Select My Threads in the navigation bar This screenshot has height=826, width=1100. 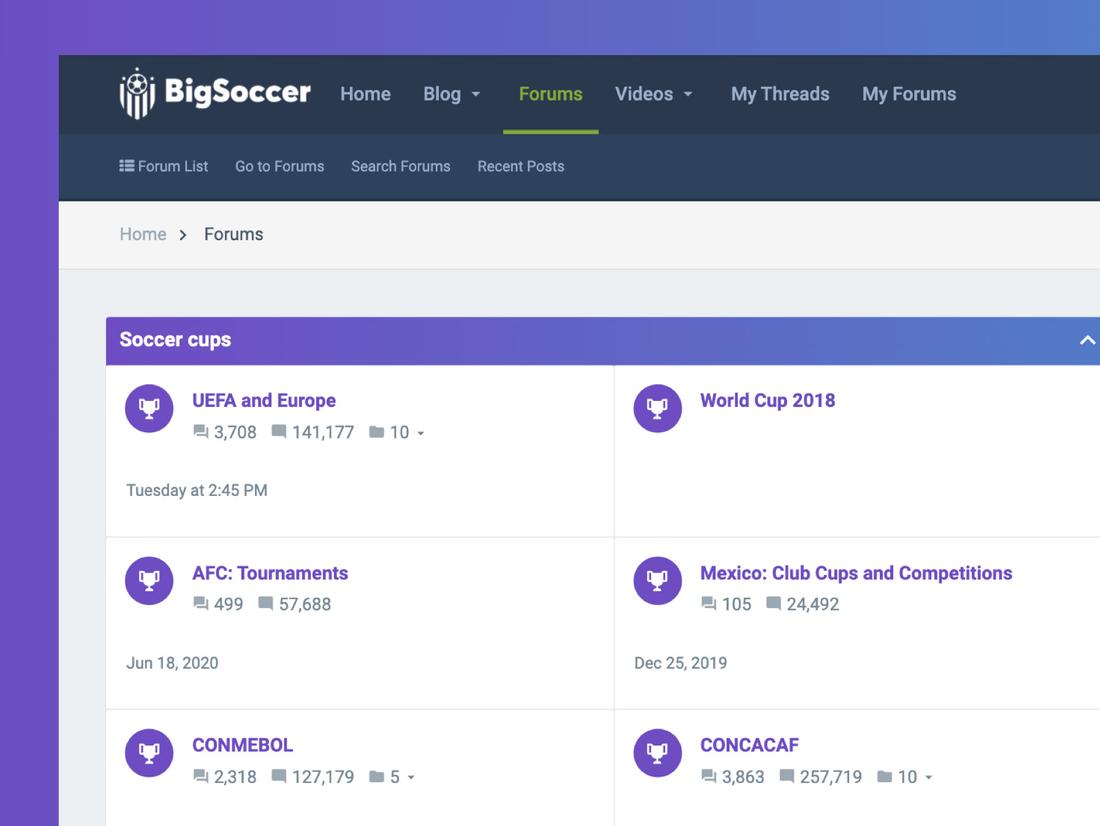[x=780, y=93]
